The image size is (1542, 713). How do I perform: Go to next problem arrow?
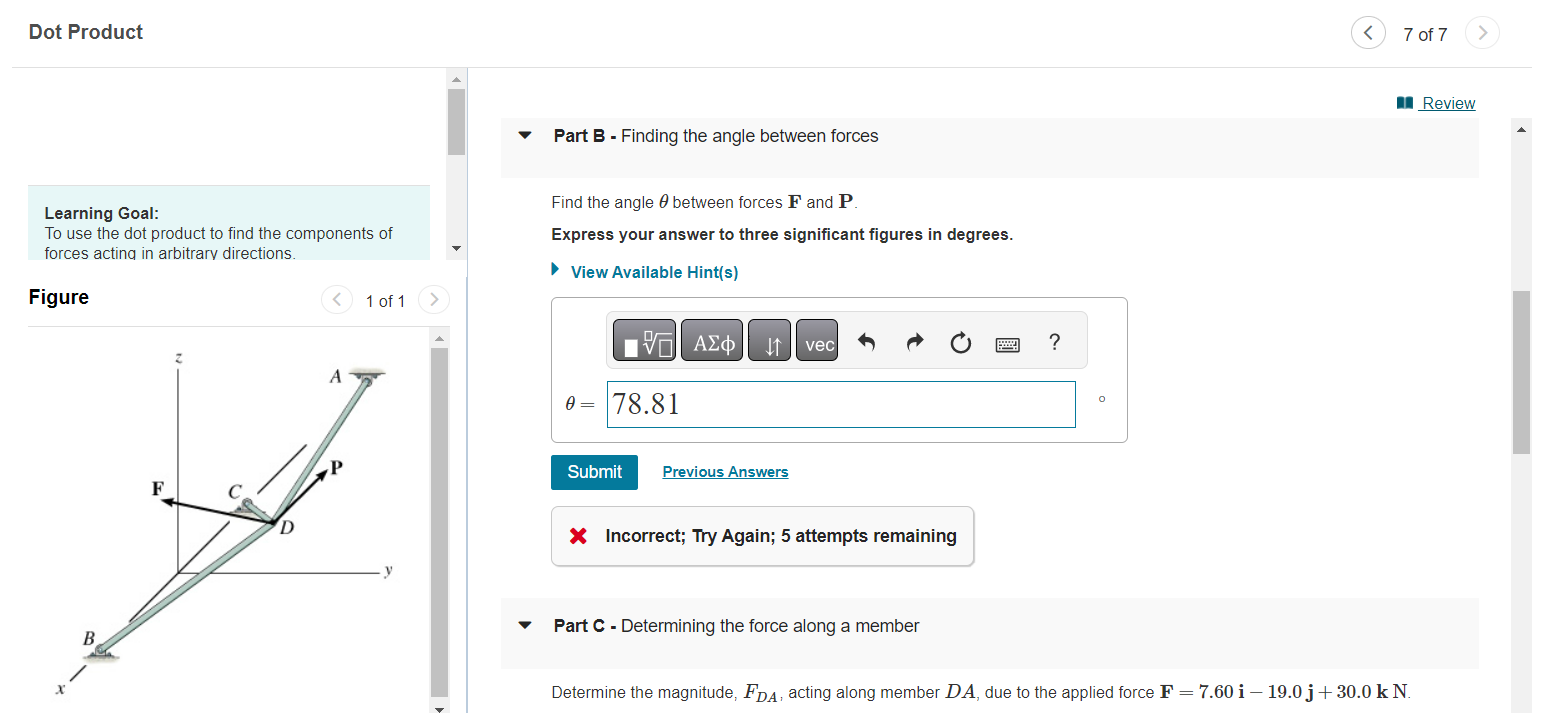[x=1483, y=33]
